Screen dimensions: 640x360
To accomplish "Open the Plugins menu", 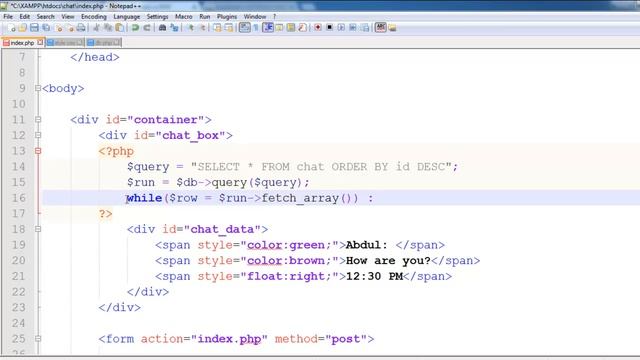I will tap(227, 16).
